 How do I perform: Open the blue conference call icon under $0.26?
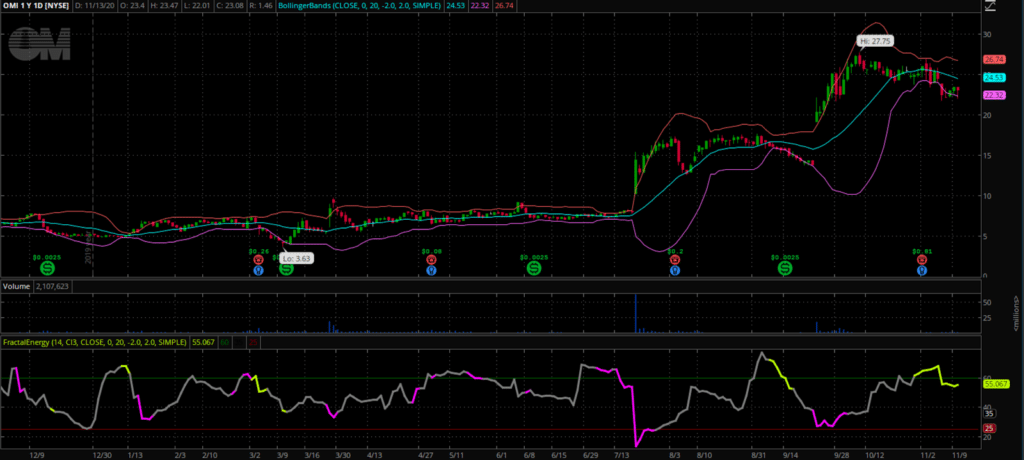coord(259,270)
